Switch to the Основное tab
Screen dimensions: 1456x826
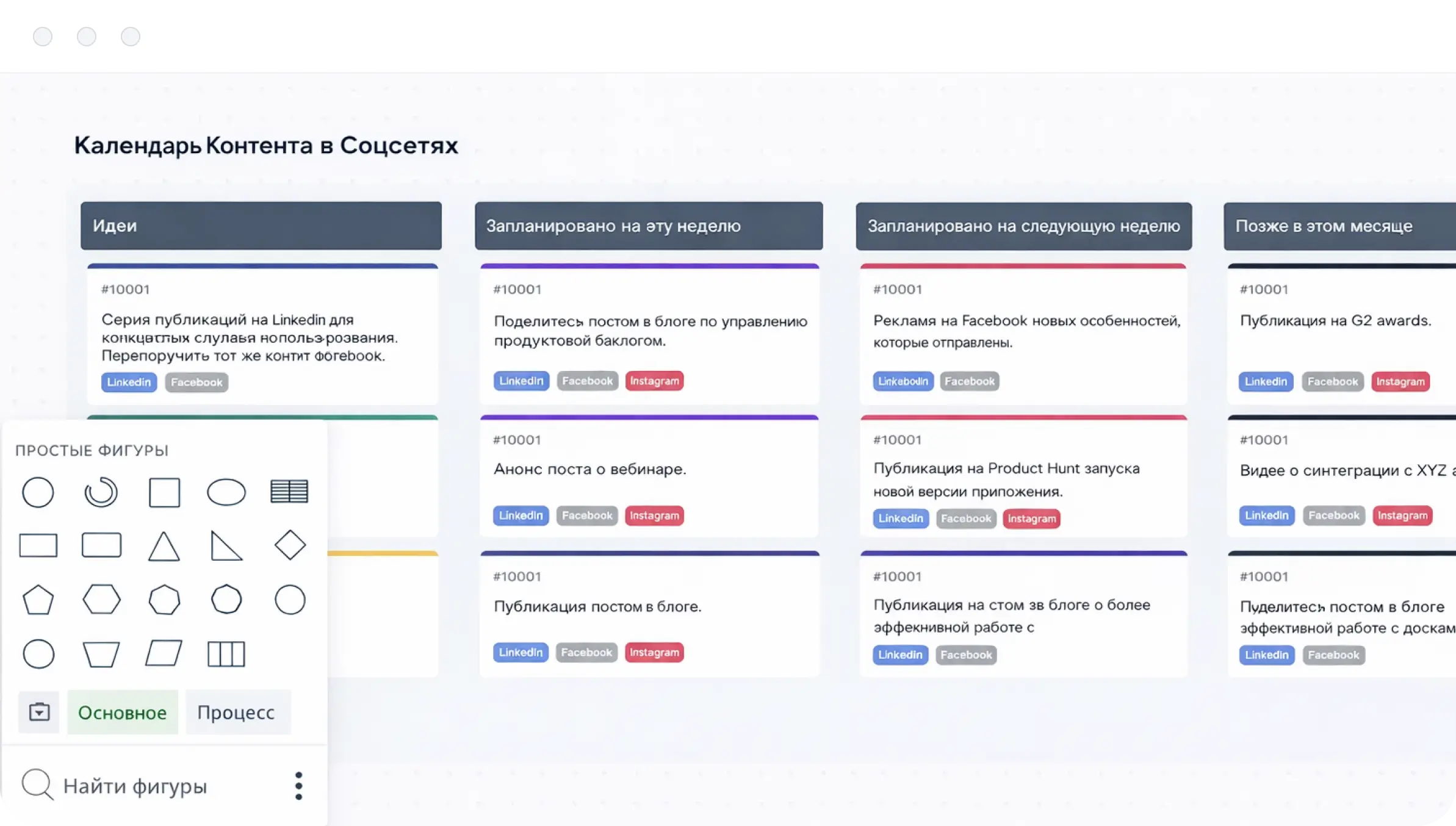[x=122, y=713]
